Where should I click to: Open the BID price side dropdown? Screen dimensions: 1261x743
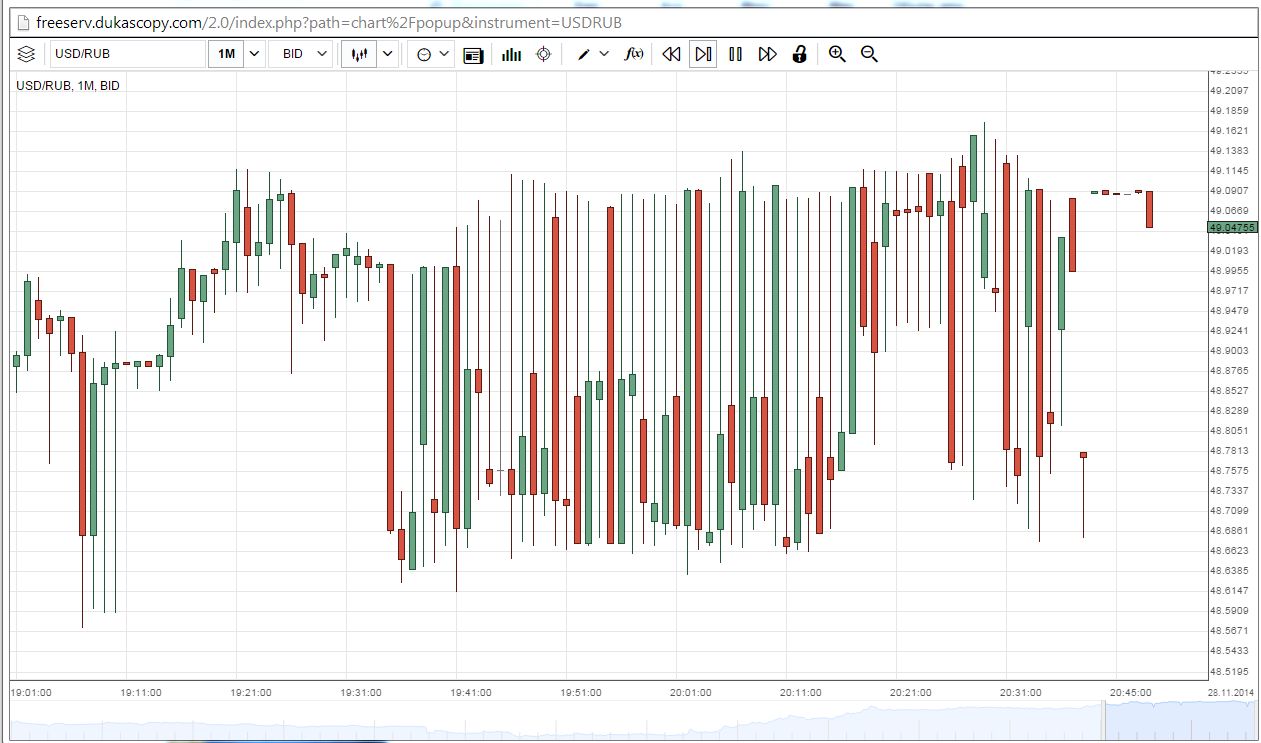tap(303, 54)
